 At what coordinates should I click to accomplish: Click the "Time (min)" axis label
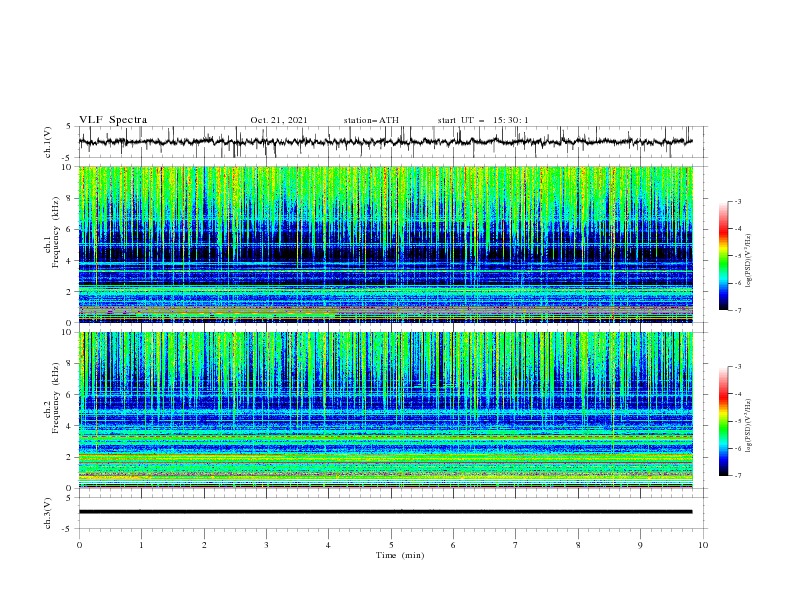click(400, 555)
